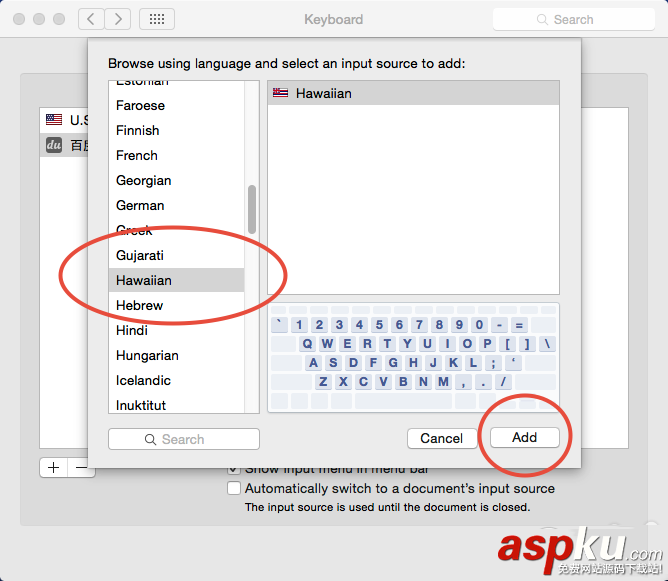Select Hebrew in the language list
Image resolution: width=668 pixels, height=581 pixels.
click(176, 305)
